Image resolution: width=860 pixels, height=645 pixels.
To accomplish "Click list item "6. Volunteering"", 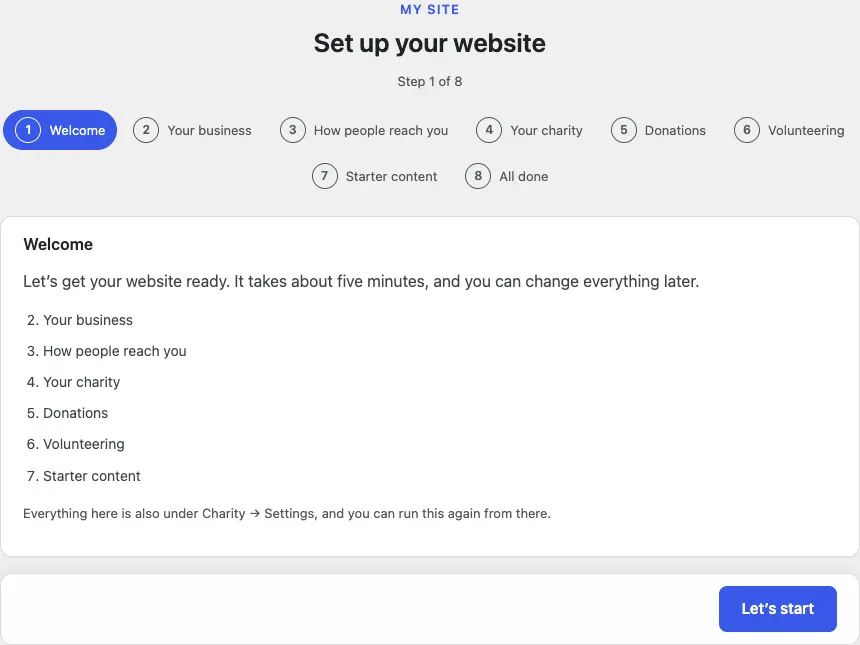I will click(75, 444).
